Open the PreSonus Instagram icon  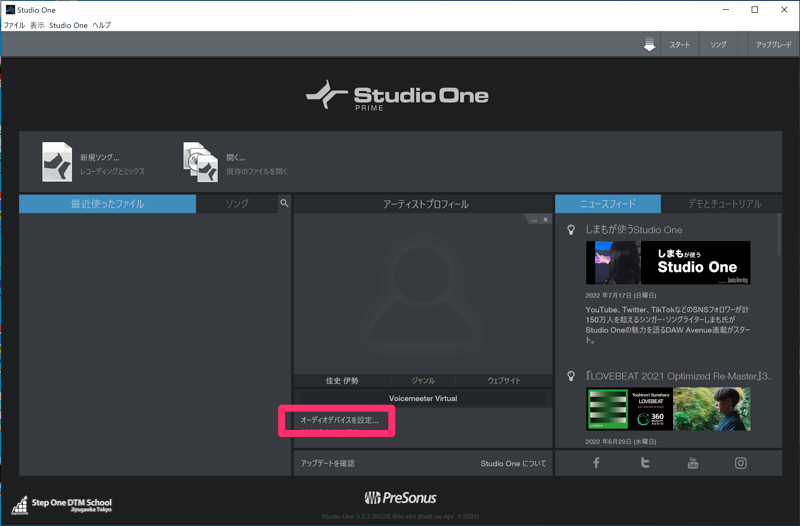coord(741,463)
